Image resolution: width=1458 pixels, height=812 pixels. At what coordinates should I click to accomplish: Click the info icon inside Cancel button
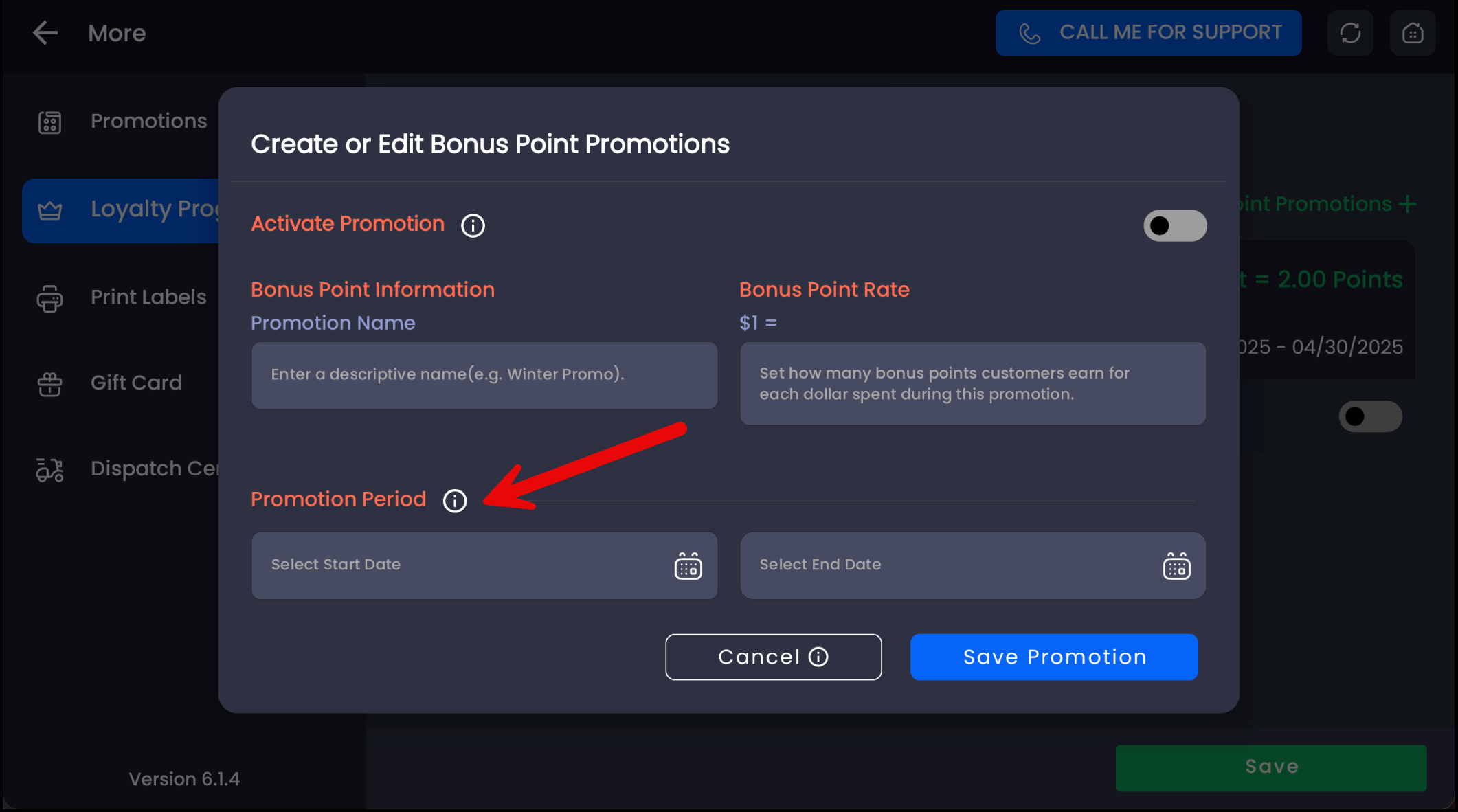pyautogui.click(x=818, y=657)
